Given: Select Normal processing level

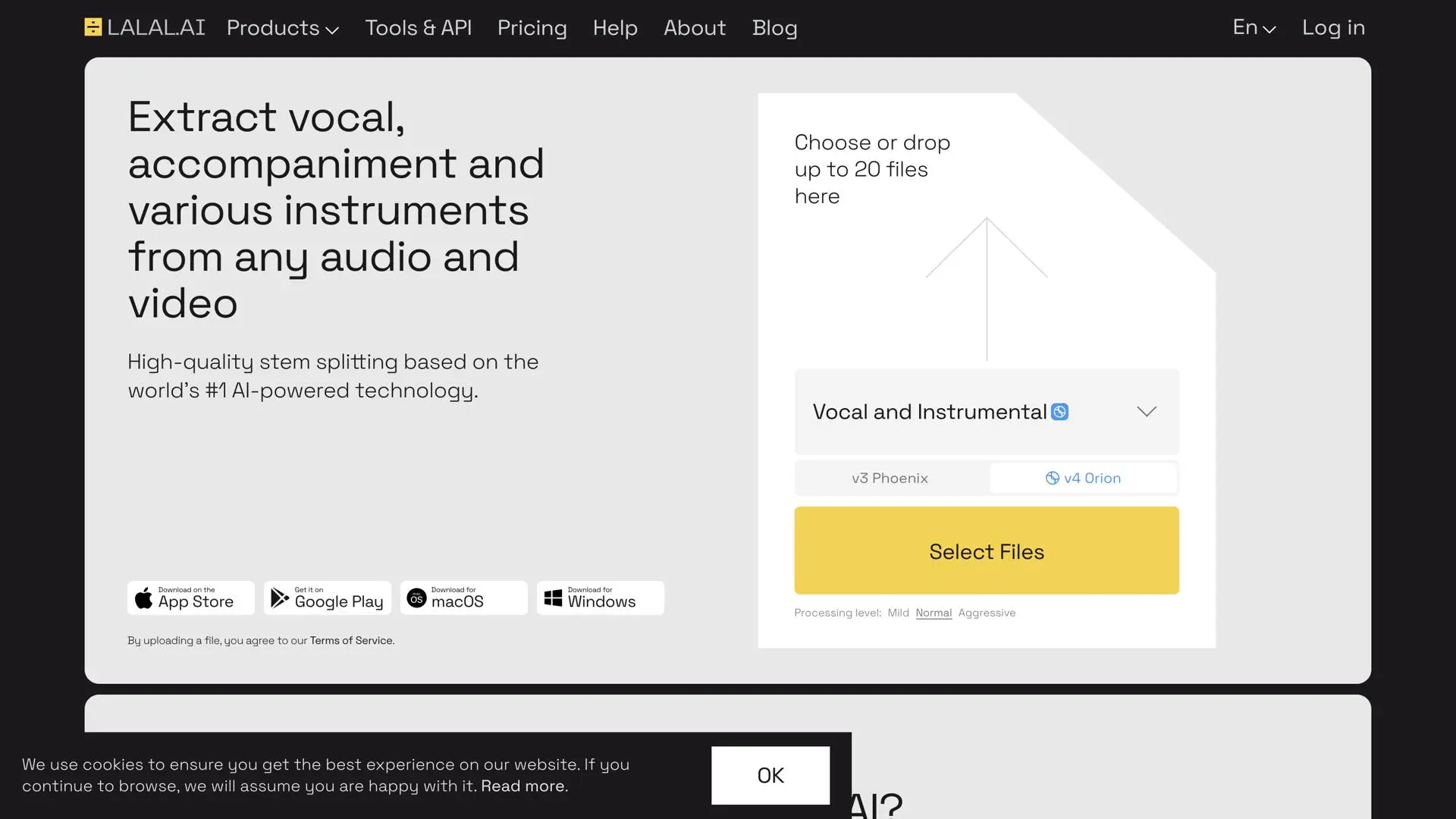Looking at the screenshot, I should [x=934, y=613].
